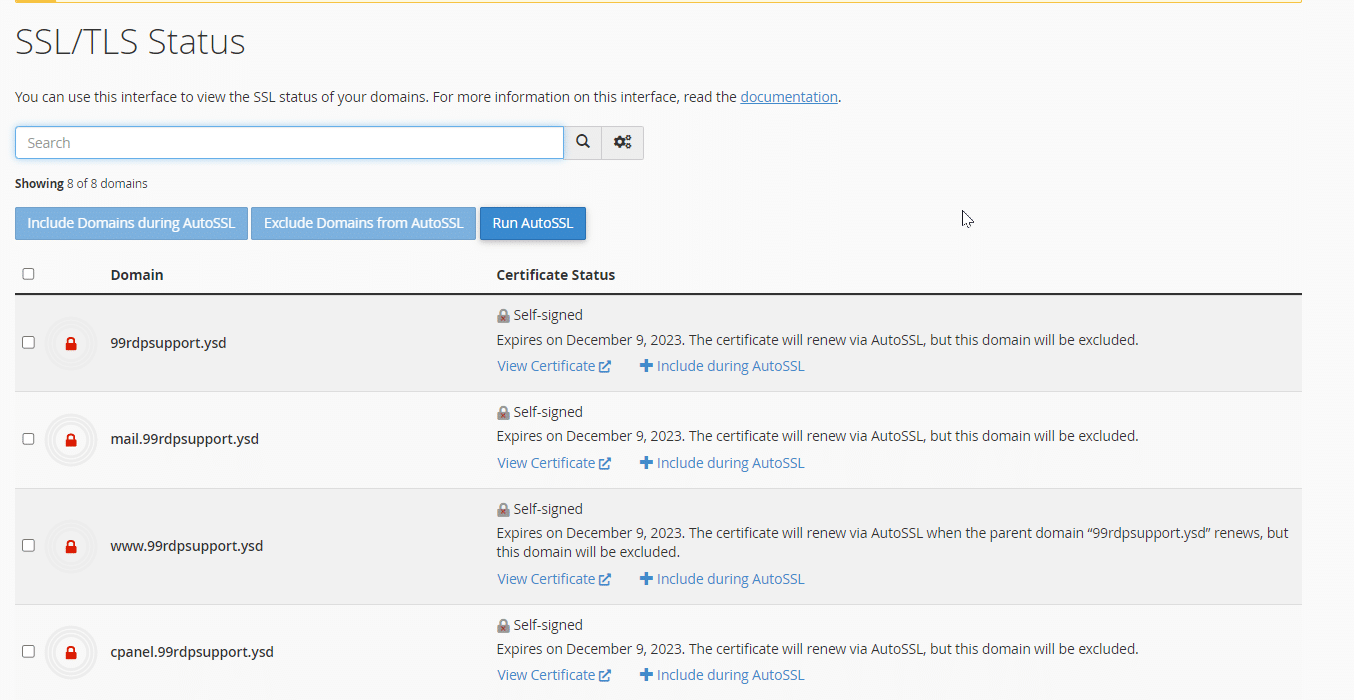Focus the domain Search input field
Screen dimensions: 1354x700
tap(289, 143)
